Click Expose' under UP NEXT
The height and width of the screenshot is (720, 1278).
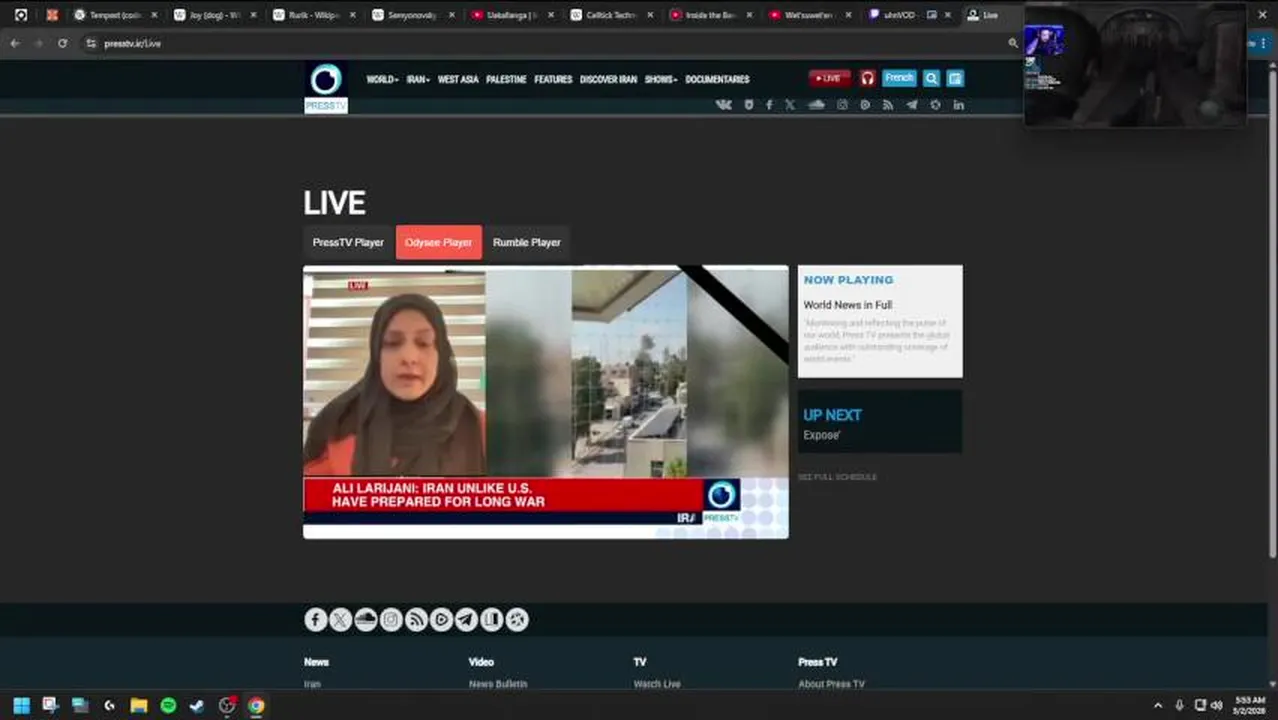[822, 435]
